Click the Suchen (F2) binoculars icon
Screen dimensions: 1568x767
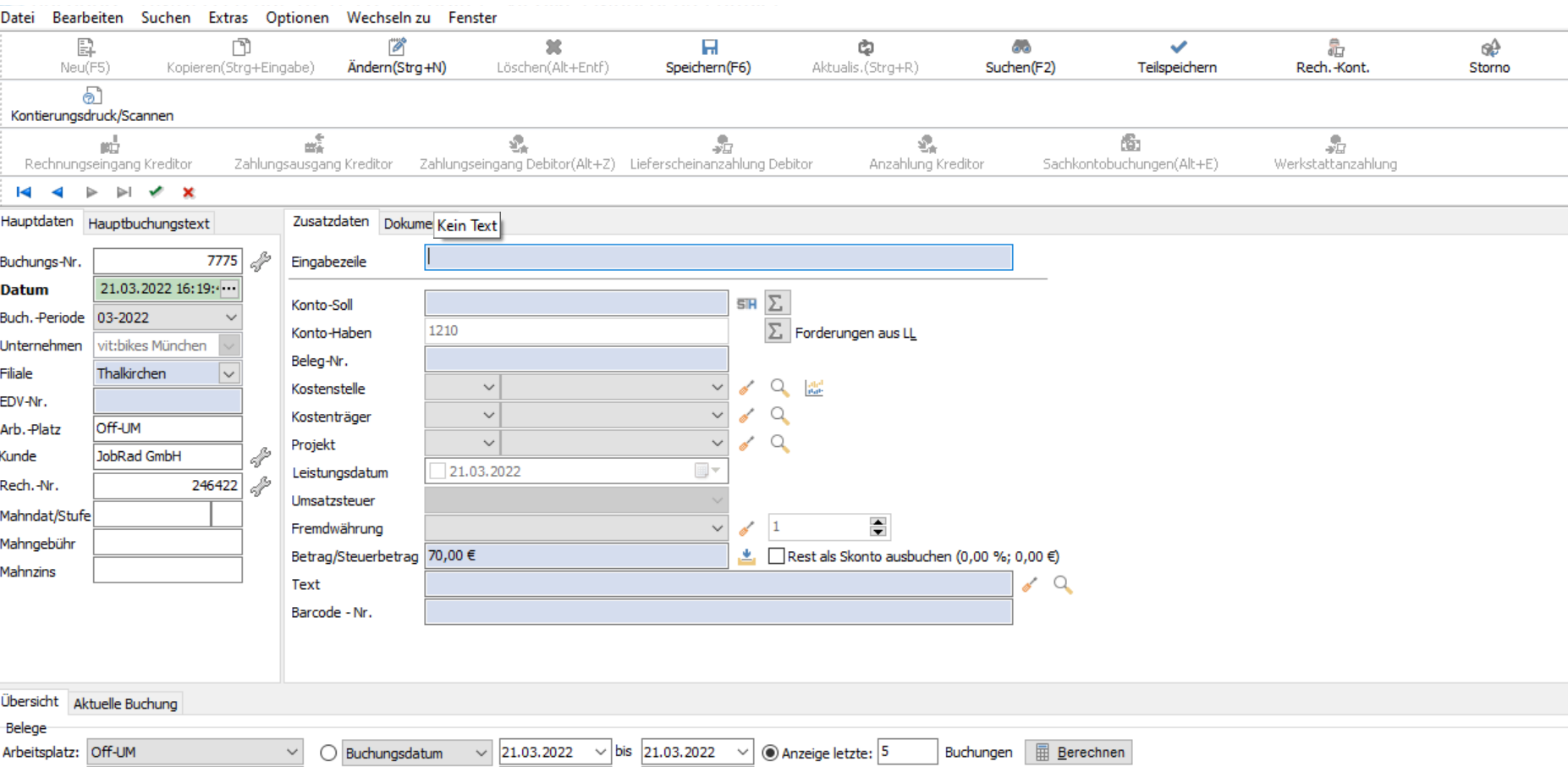(1021, 47)
